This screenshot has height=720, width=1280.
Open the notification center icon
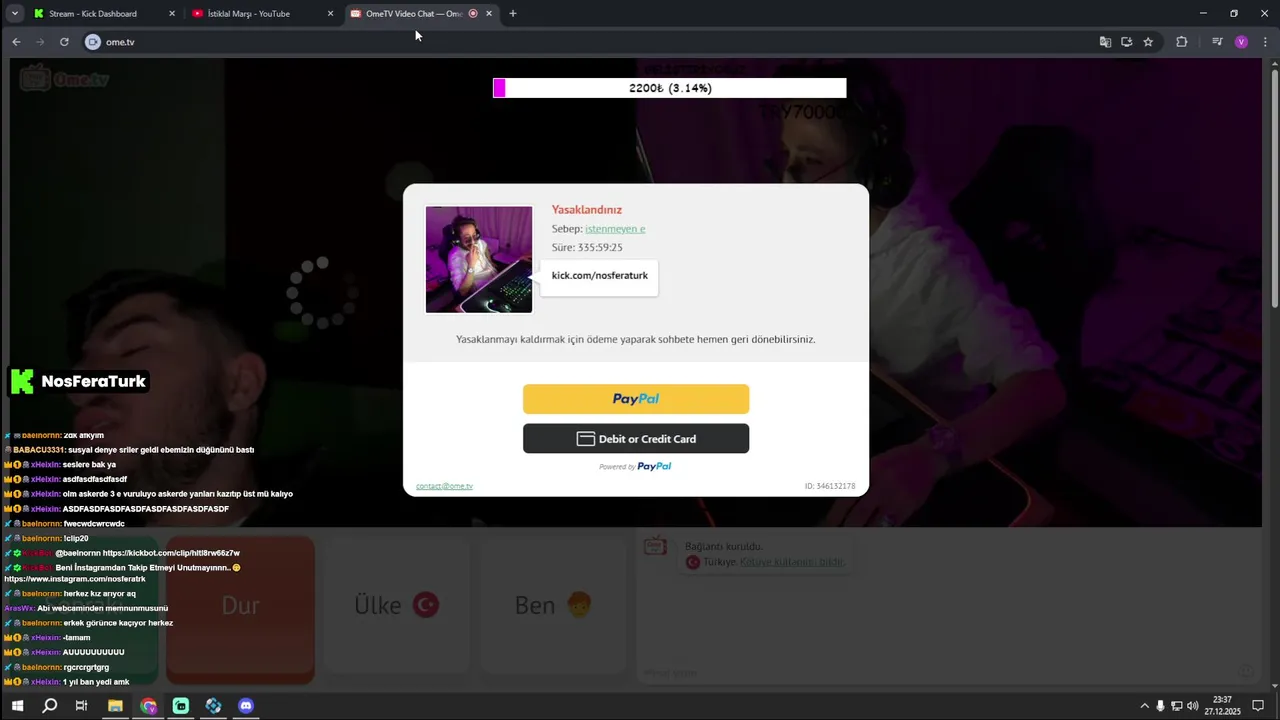1258,706
